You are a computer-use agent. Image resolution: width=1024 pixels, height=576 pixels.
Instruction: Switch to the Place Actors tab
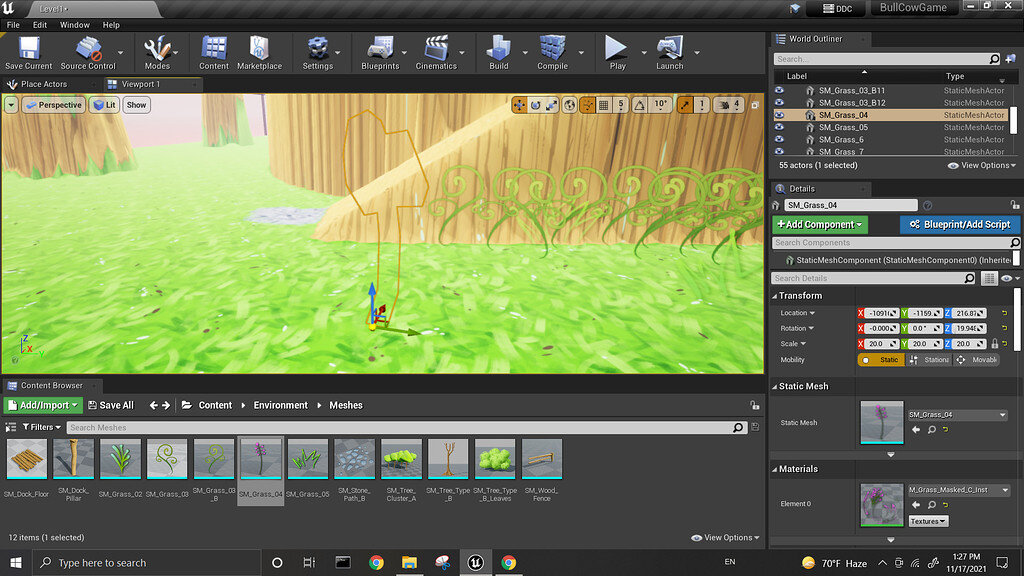coord(44,84)
